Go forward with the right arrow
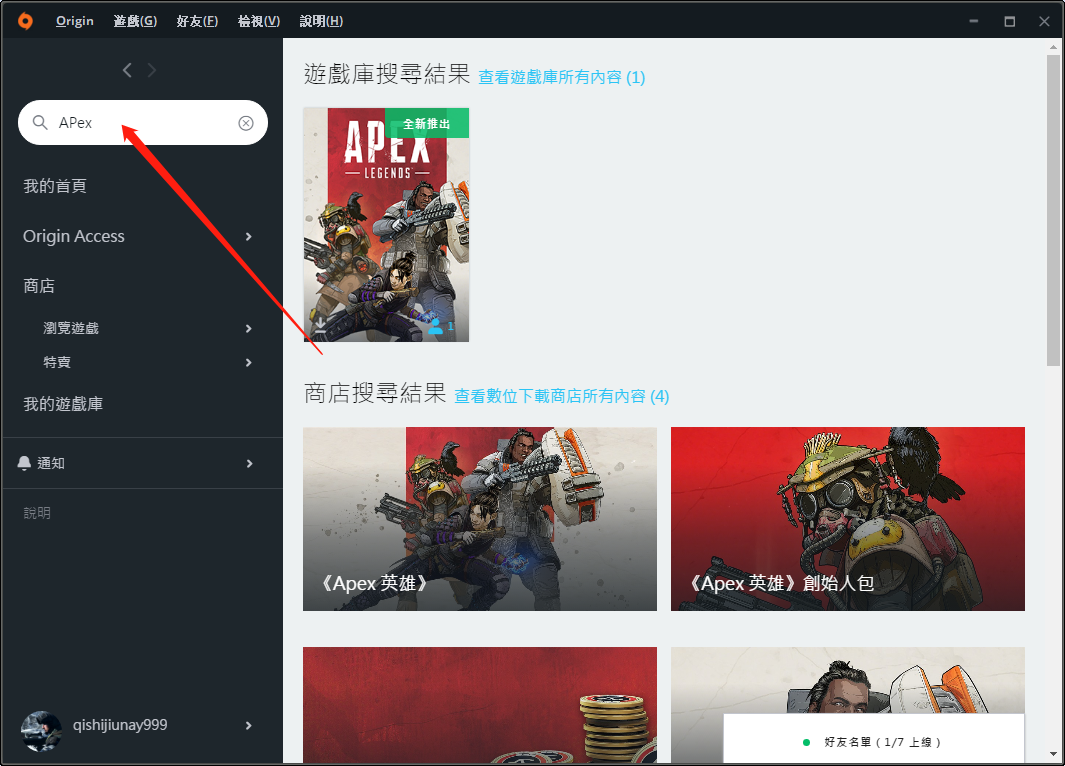The image size is (1065, 766). coord(151,70)
